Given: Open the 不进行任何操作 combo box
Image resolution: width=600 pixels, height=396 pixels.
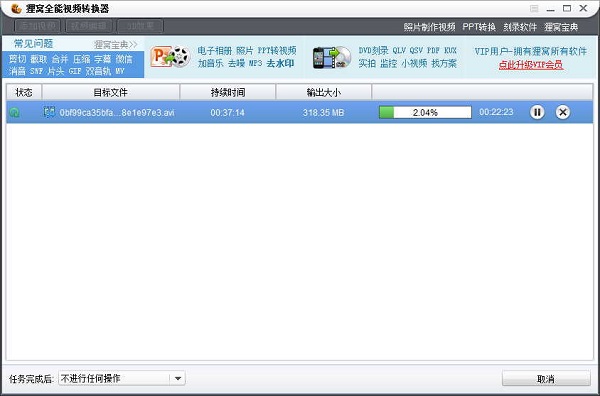Looking at the screenshot, I should pyautogui.click(x=122, y=378).
